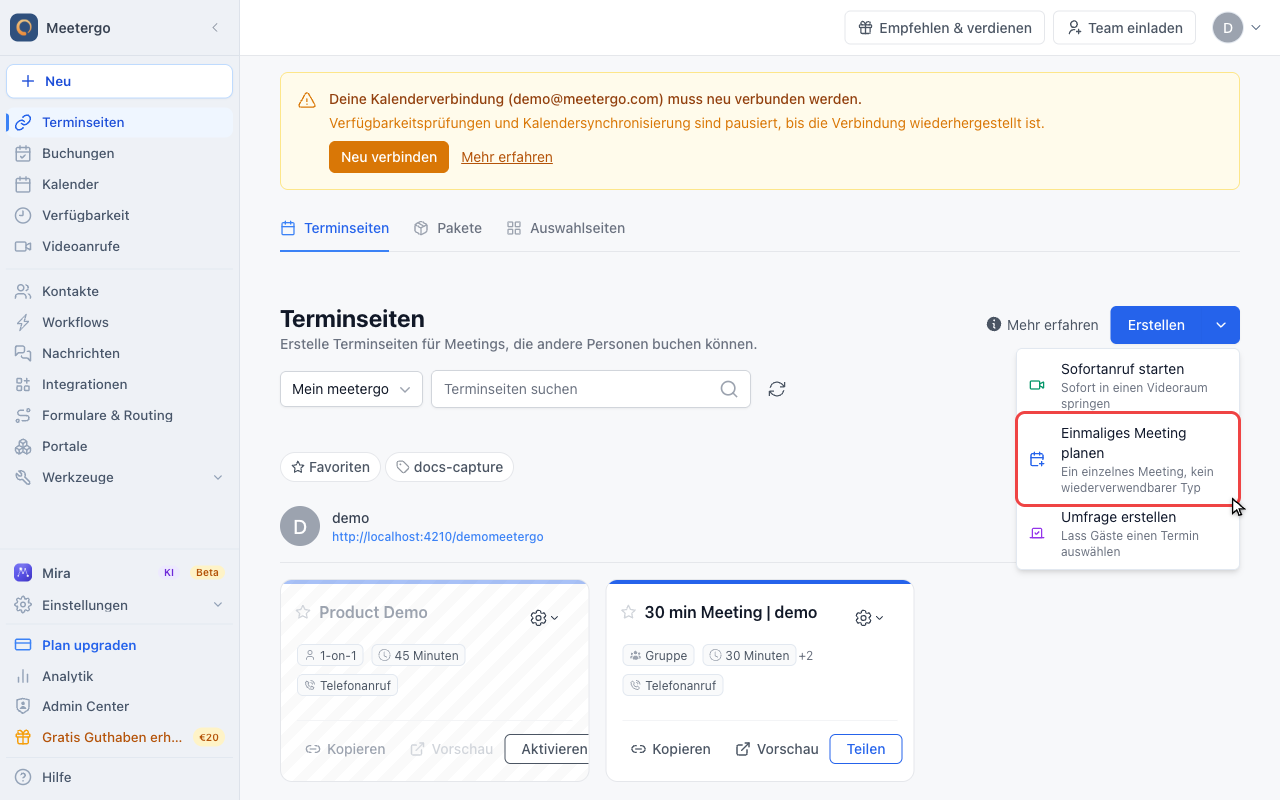Click the refresh icon beside search field
The image size is (1280, 800).
[777, 389]
